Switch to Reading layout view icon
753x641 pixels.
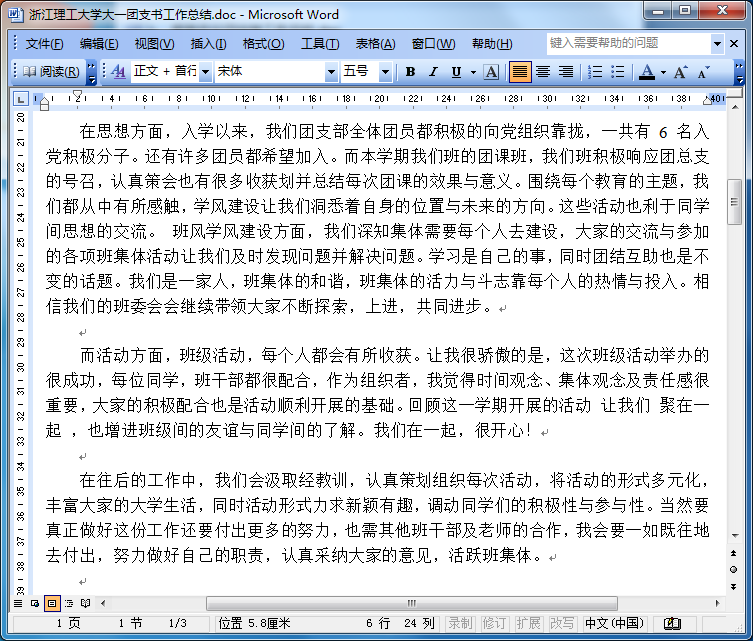coord(85,604)
